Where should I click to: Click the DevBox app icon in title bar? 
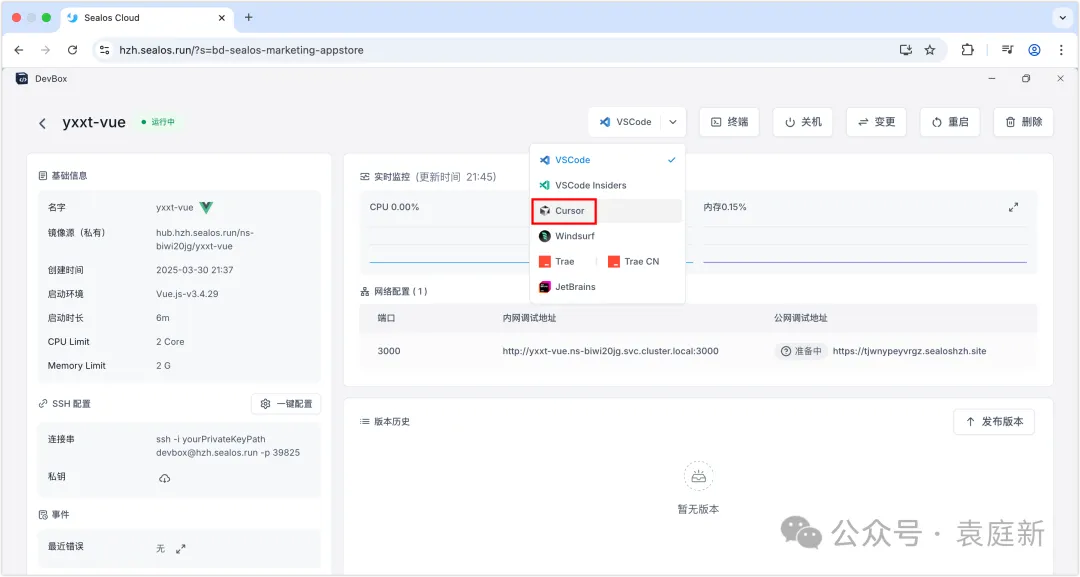(22, 78)
